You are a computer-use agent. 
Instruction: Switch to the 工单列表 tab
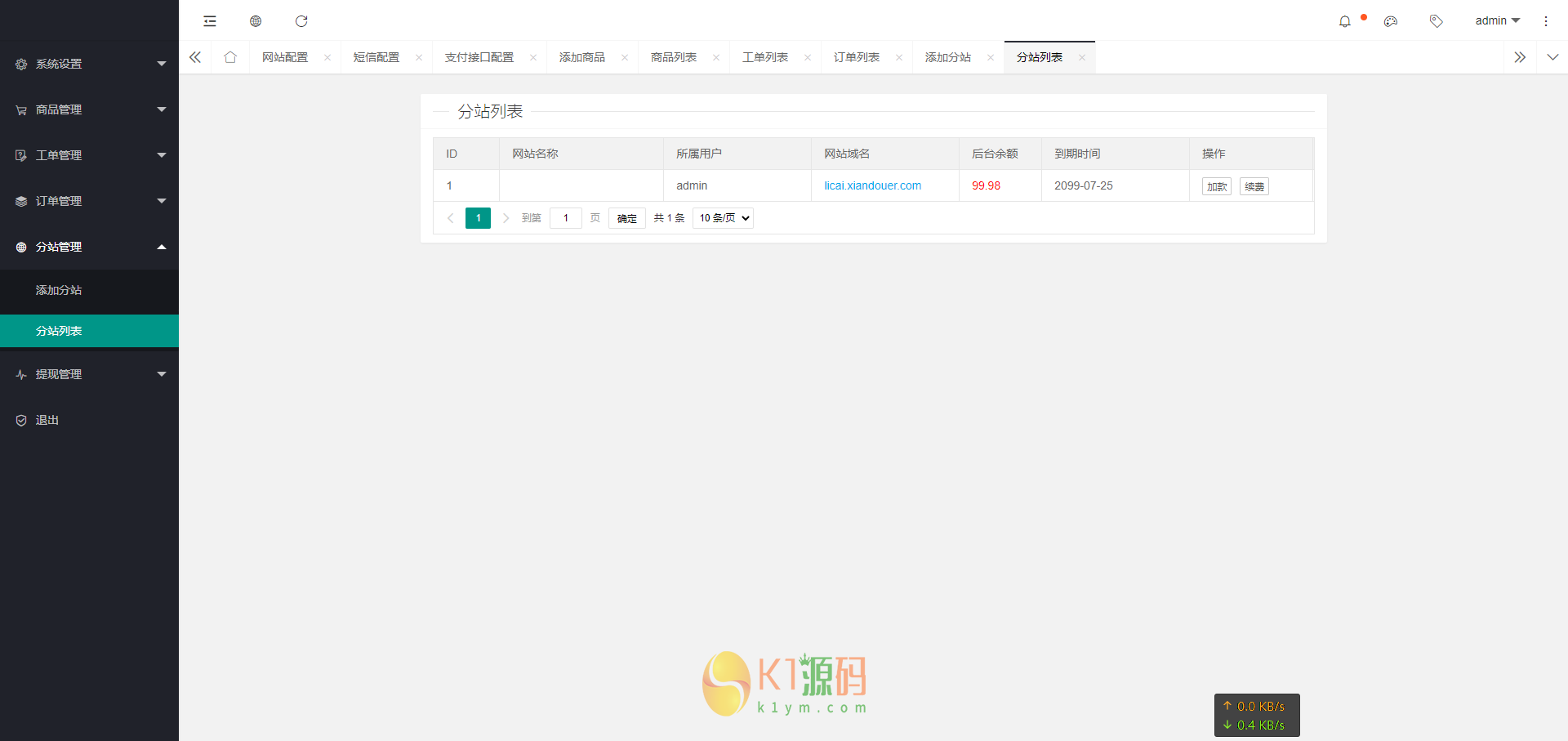click(x=765, y=57)
